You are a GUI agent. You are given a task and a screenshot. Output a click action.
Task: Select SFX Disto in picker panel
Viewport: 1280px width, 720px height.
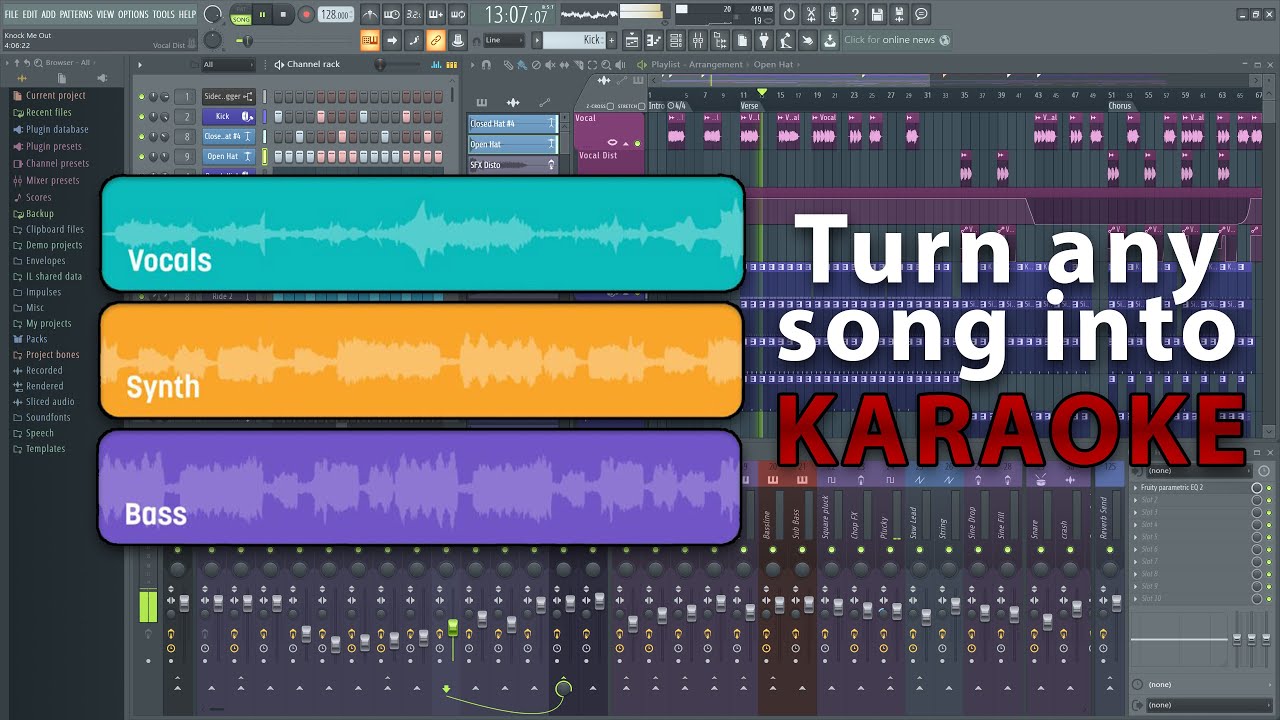[x=513, y=165]
